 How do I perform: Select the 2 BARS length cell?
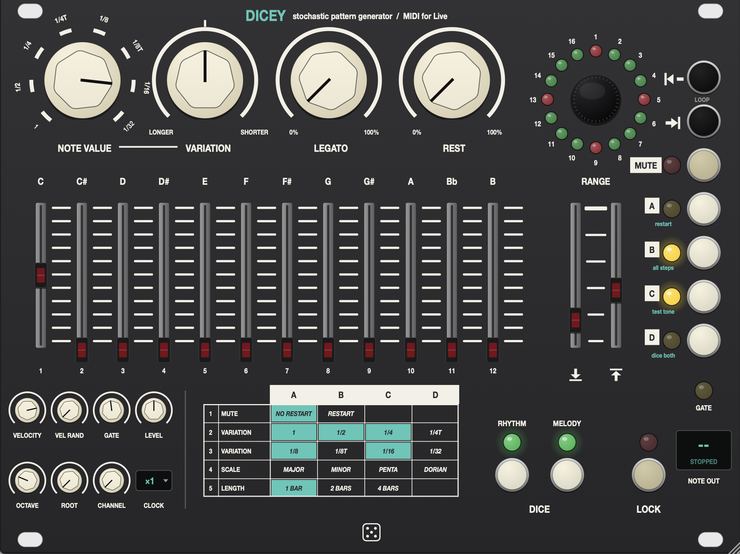[x=341, y=488]
